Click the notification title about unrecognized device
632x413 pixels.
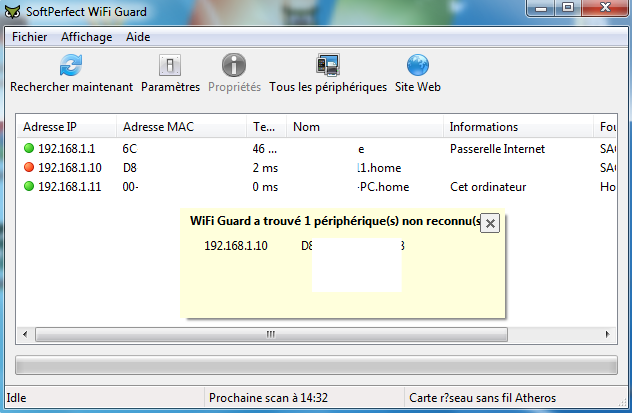pyautogui.click(x=335, y=221)
